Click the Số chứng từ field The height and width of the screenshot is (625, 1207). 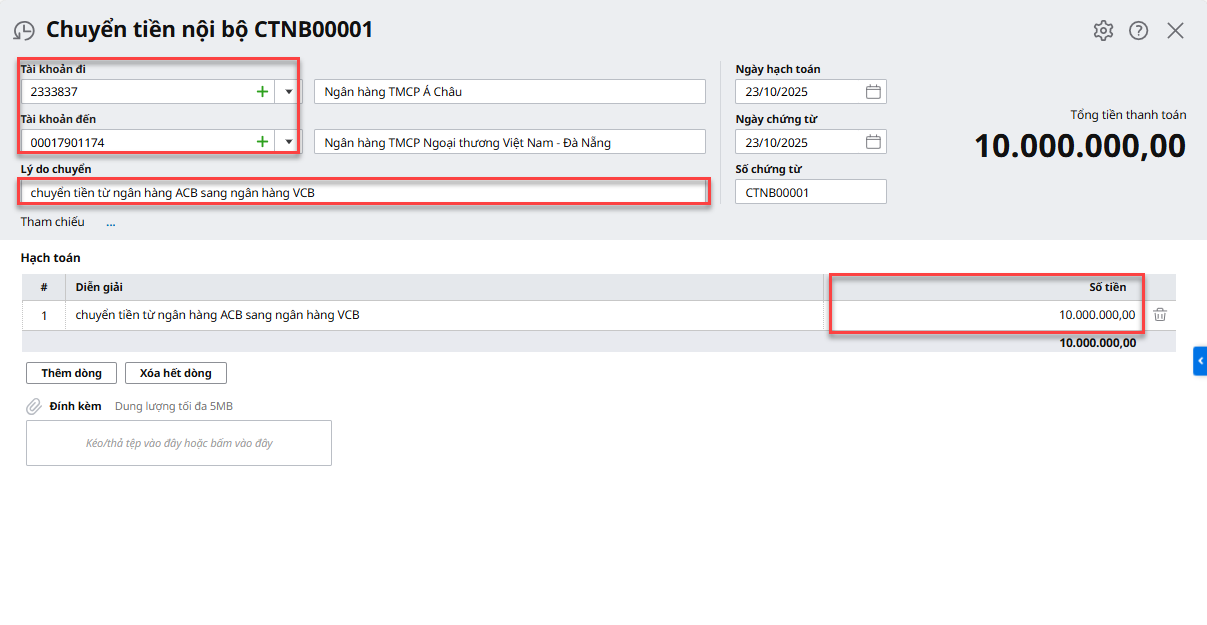(x=810, y=192)
